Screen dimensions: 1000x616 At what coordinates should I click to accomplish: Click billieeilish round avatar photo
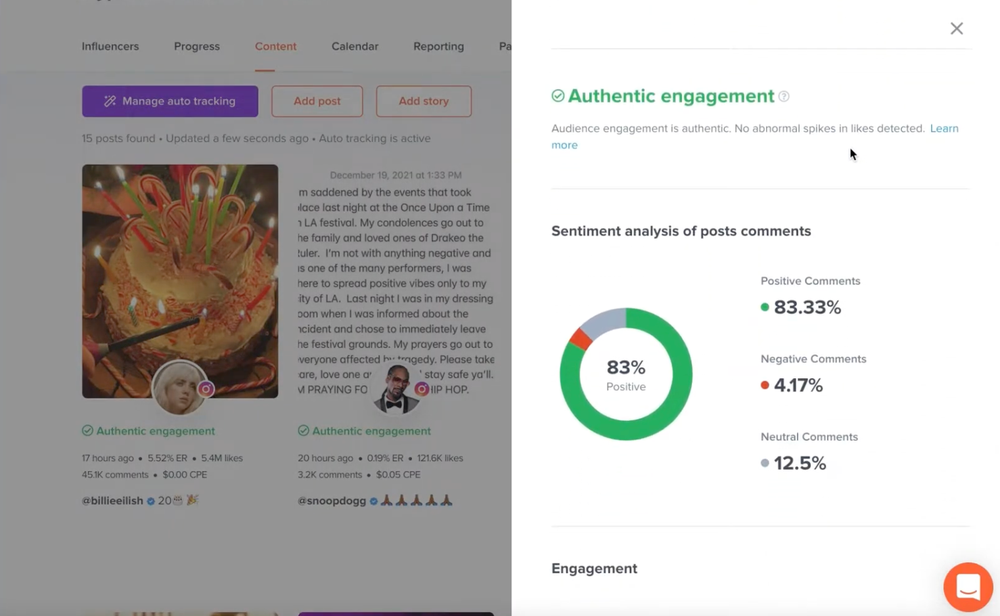179,388
